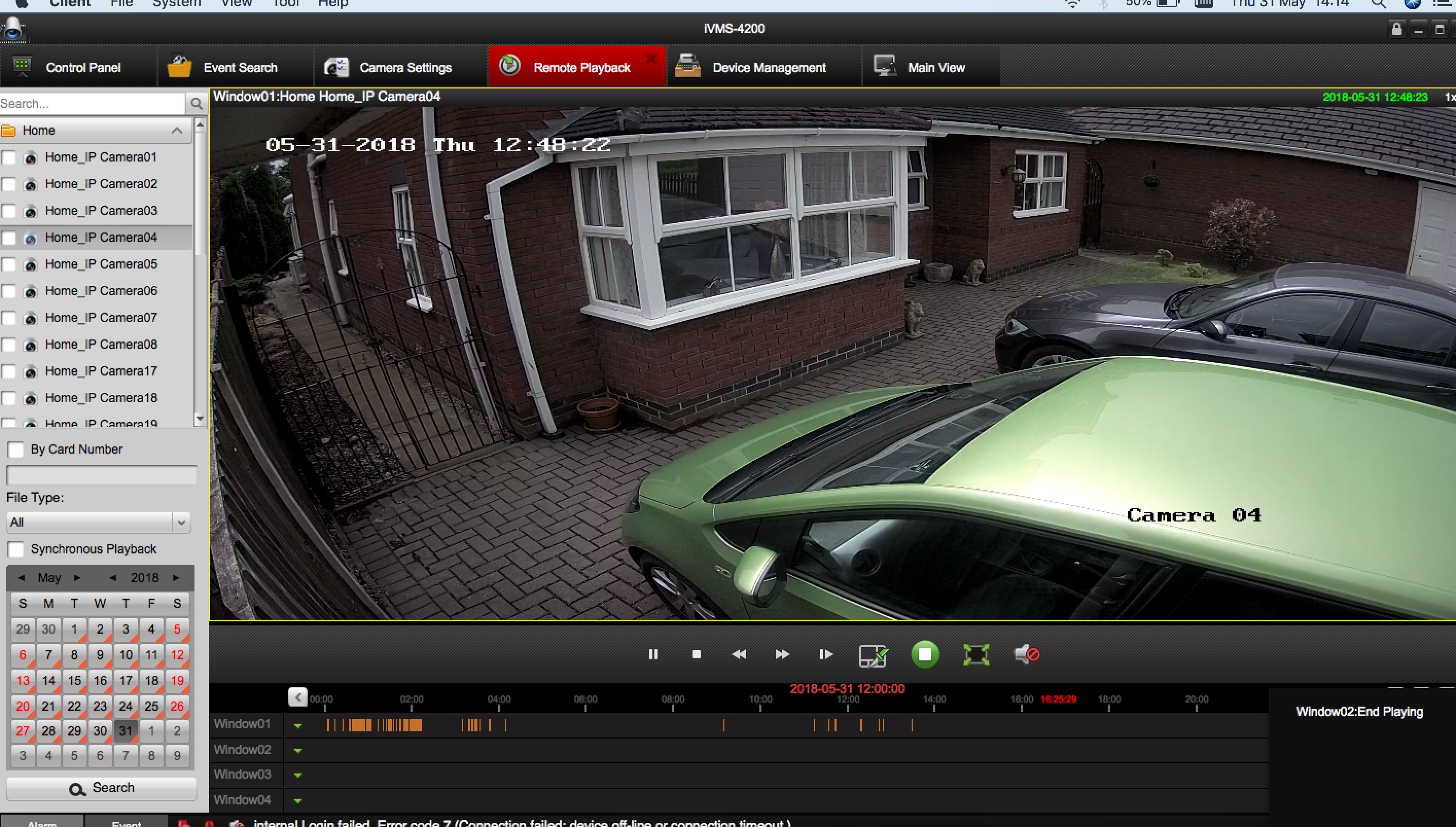1456x827 pixels.
Task: Click the search magnifier beside camera search
Action: click(197, 103)
